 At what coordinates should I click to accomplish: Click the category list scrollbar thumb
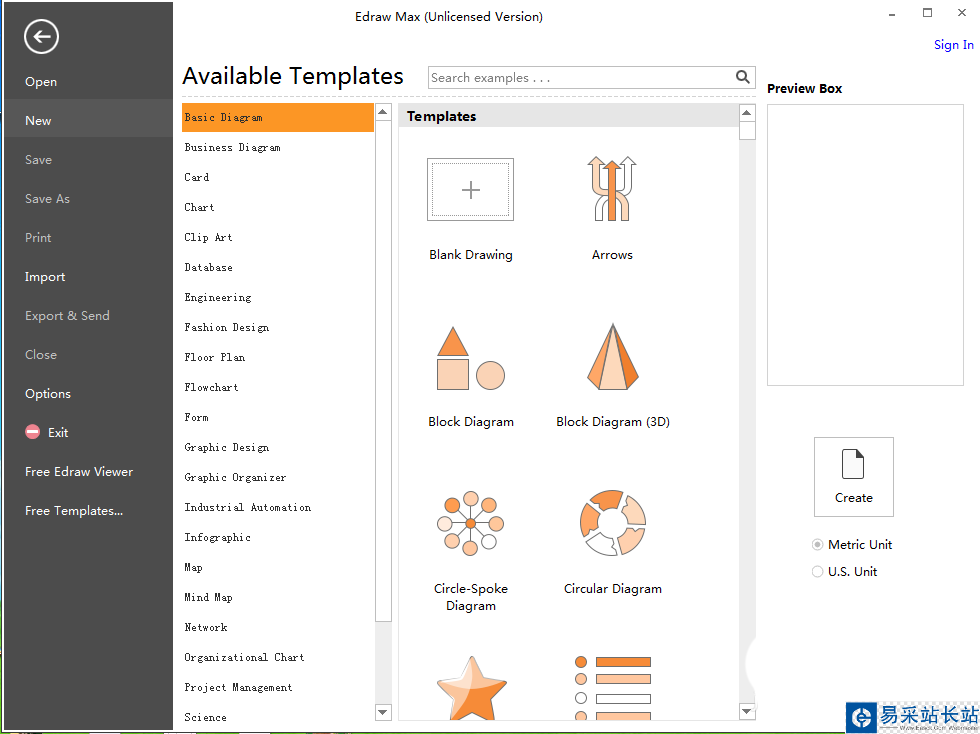(383, 371)
